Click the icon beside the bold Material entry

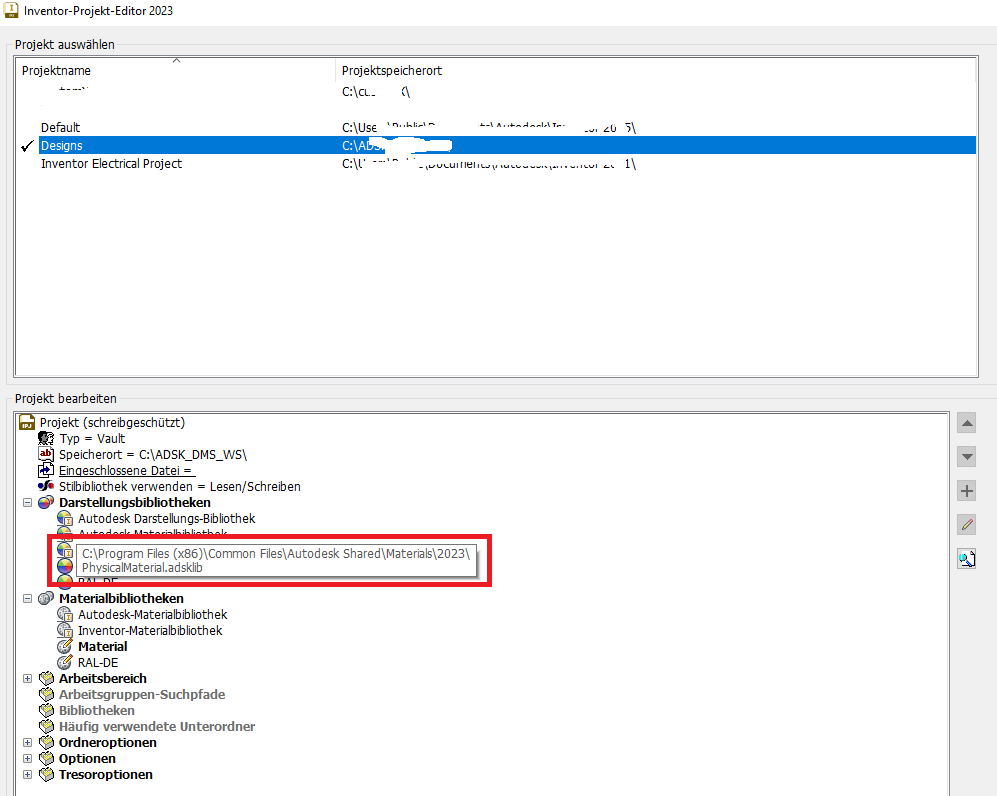click(x=65, y=646)
